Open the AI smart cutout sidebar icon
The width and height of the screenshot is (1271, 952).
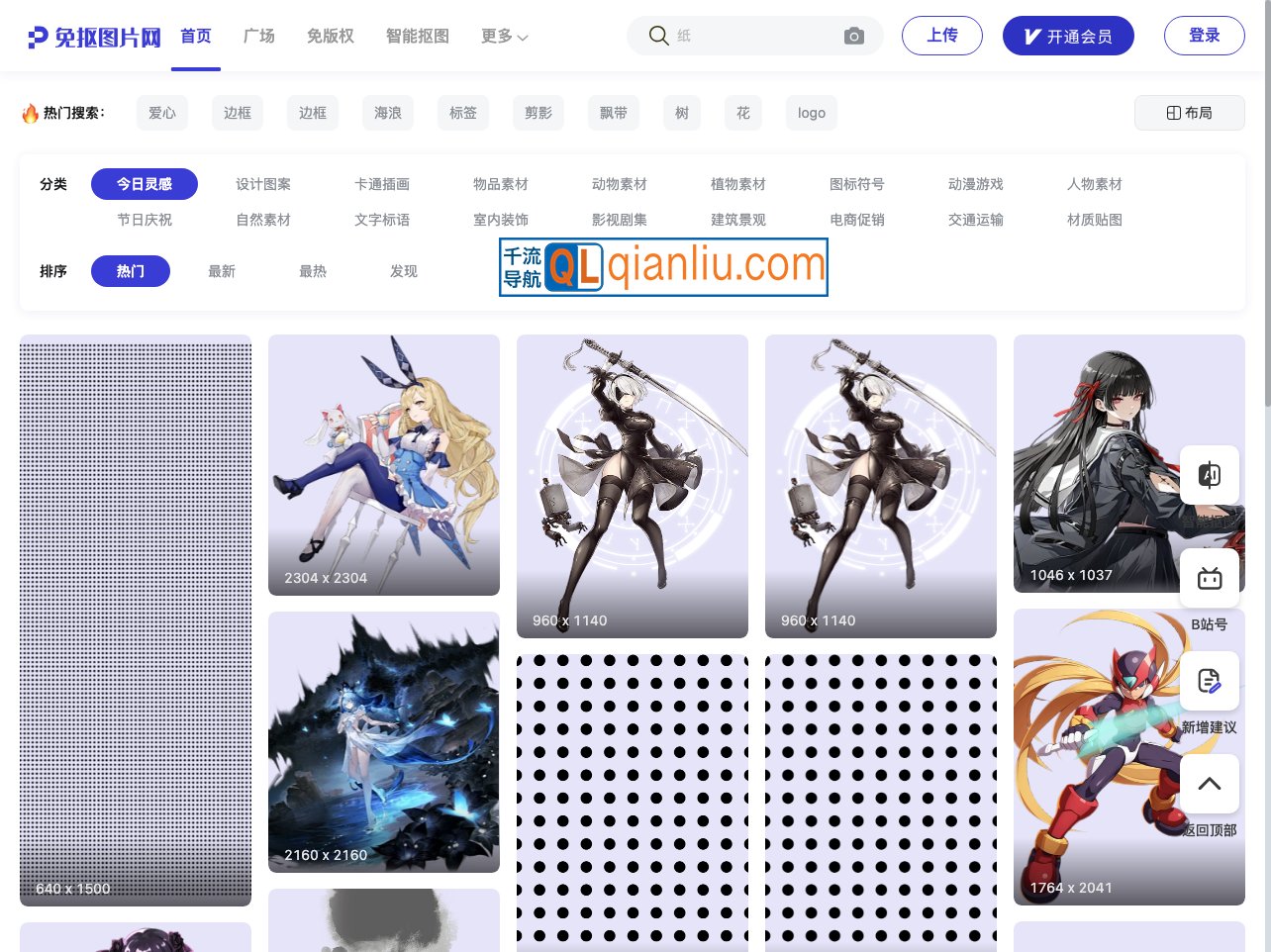pyautogui.click(x=1210, y=475)
